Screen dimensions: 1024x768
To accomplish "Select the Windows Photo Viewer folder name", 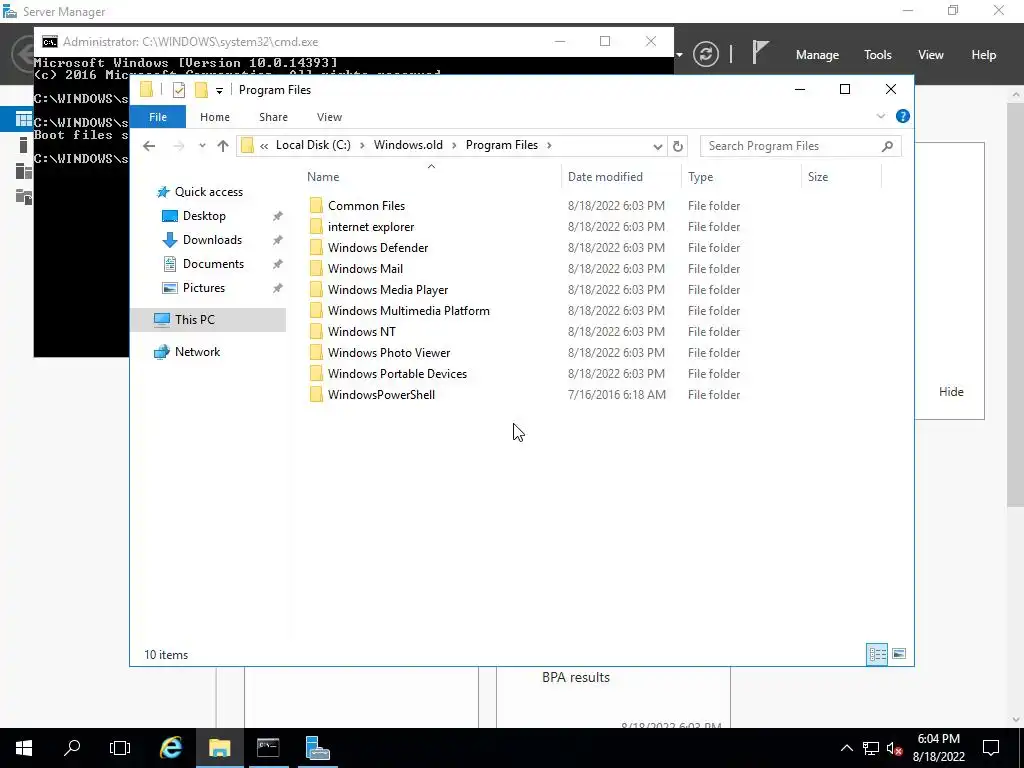I will (x=389, y=353).
